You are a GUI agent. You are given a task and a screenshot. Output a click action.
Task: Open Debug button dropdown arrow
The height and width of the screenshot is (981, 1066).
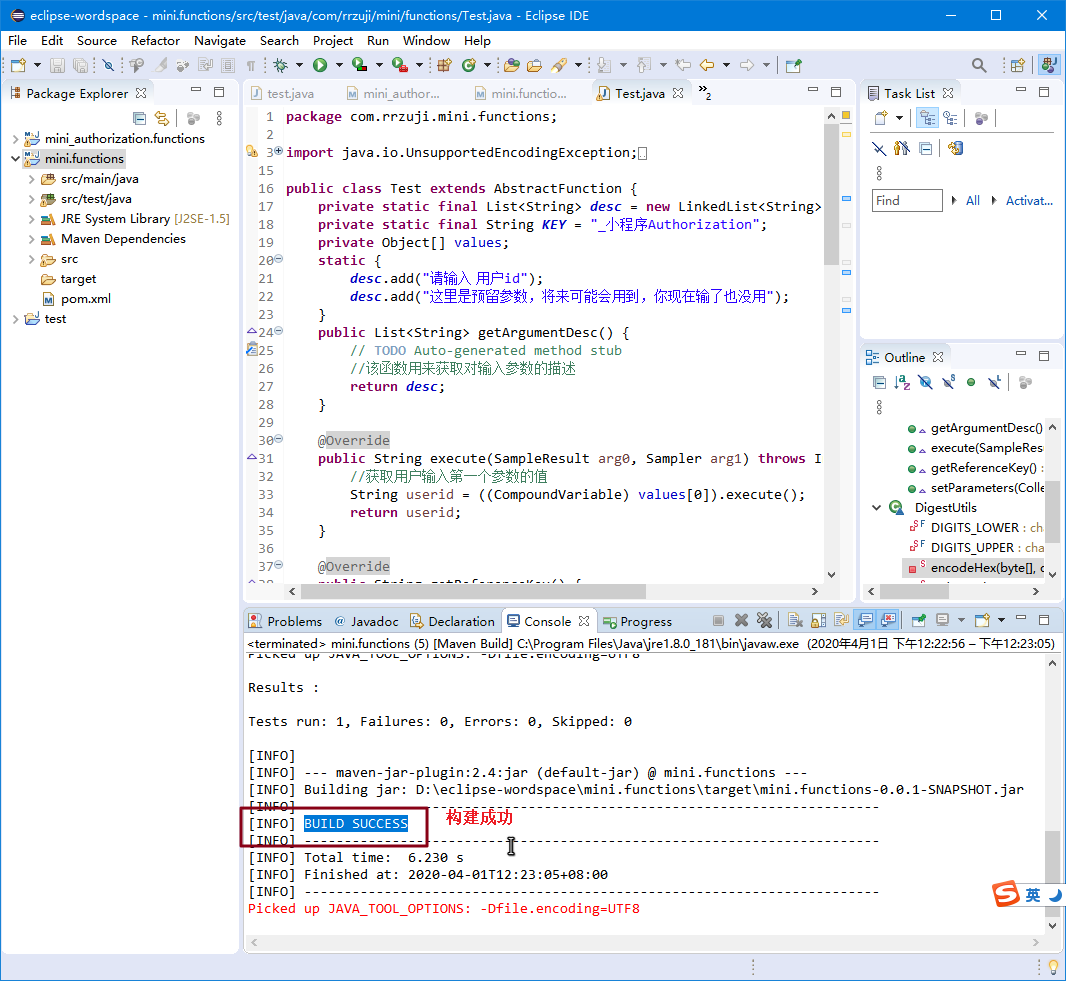[298, 65]
